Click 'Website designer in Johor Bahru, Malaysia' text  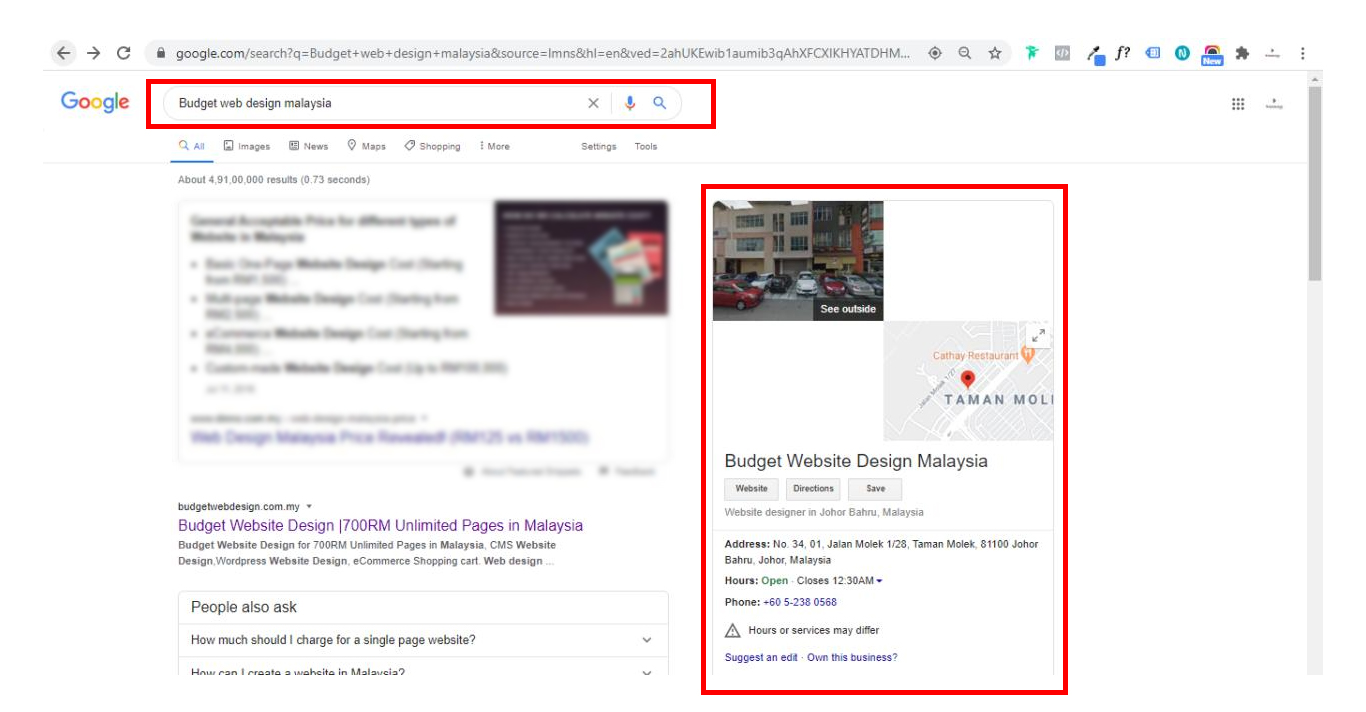point(824,512)
